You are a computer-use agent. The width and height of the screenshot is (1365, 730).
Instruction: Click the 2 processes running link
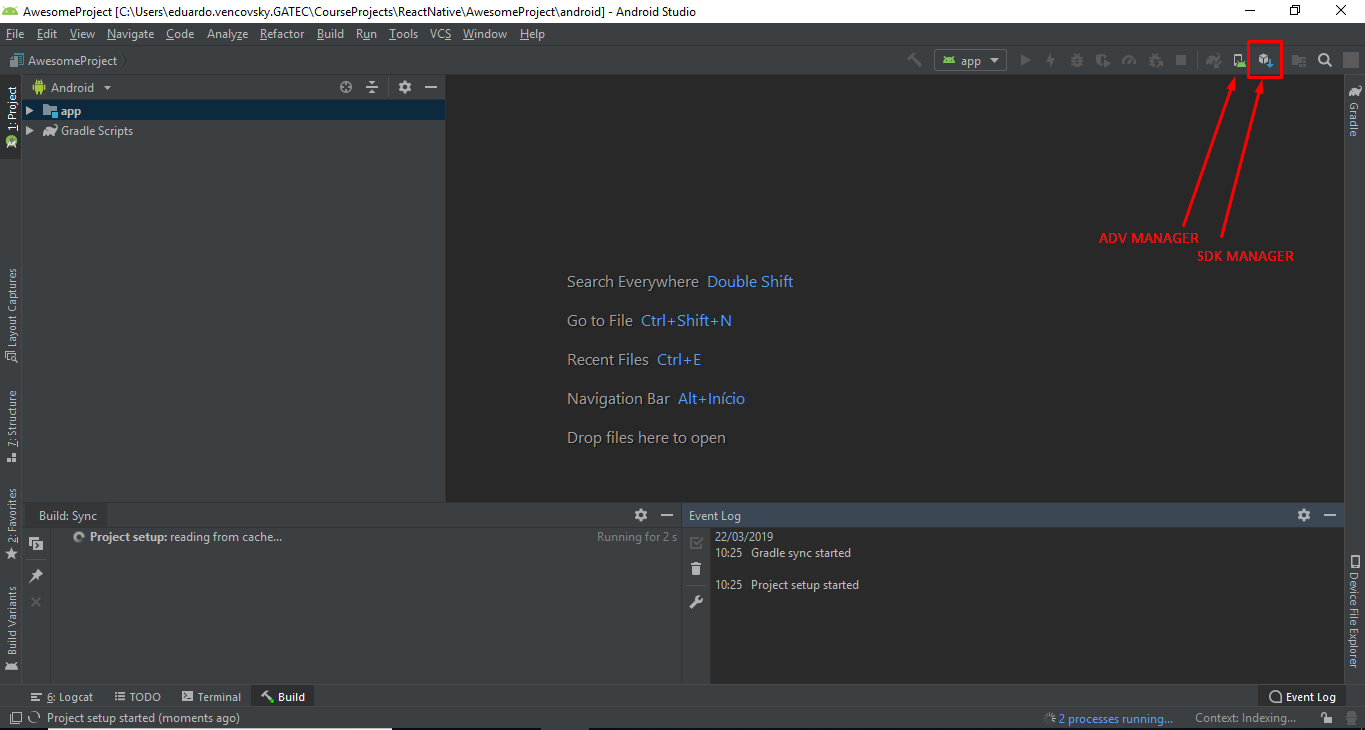coord(1116,718)
